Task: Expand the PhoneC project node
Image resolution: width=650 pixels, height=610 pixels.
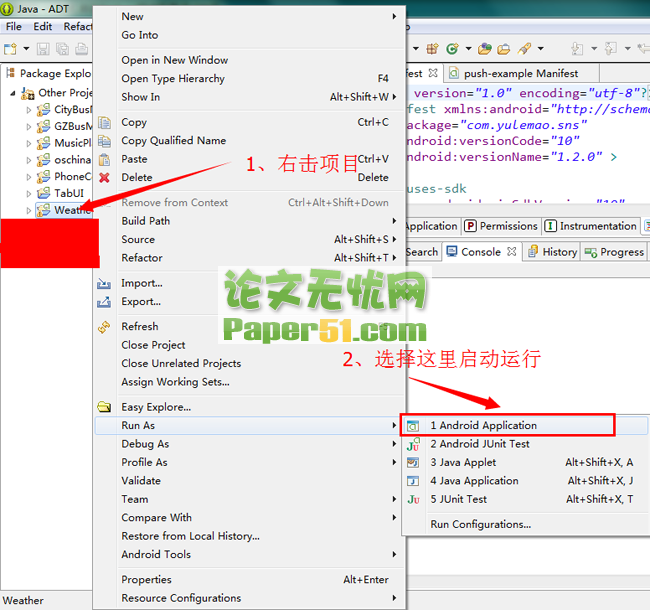Action: (29, 177)
